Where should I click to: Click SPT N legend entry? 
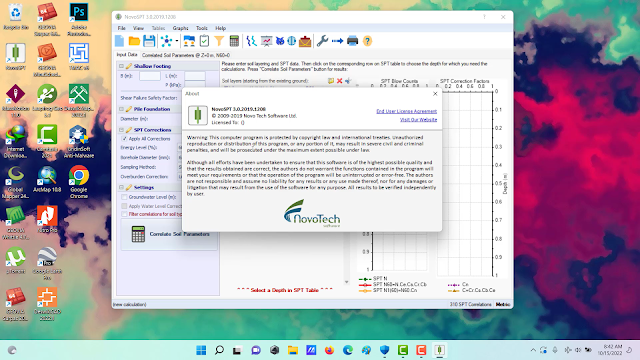pos(373,279)
